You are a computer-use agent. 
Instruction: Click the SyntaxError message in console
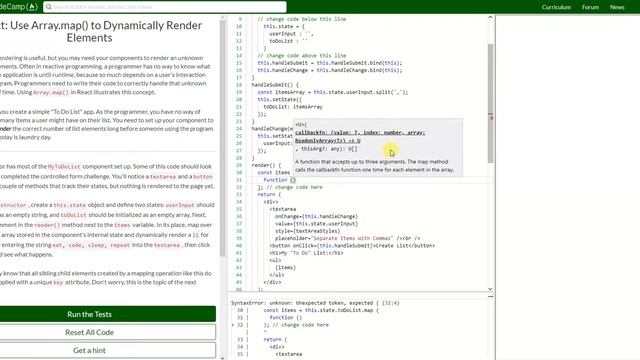pyautogui.click(x=315, y=303)
